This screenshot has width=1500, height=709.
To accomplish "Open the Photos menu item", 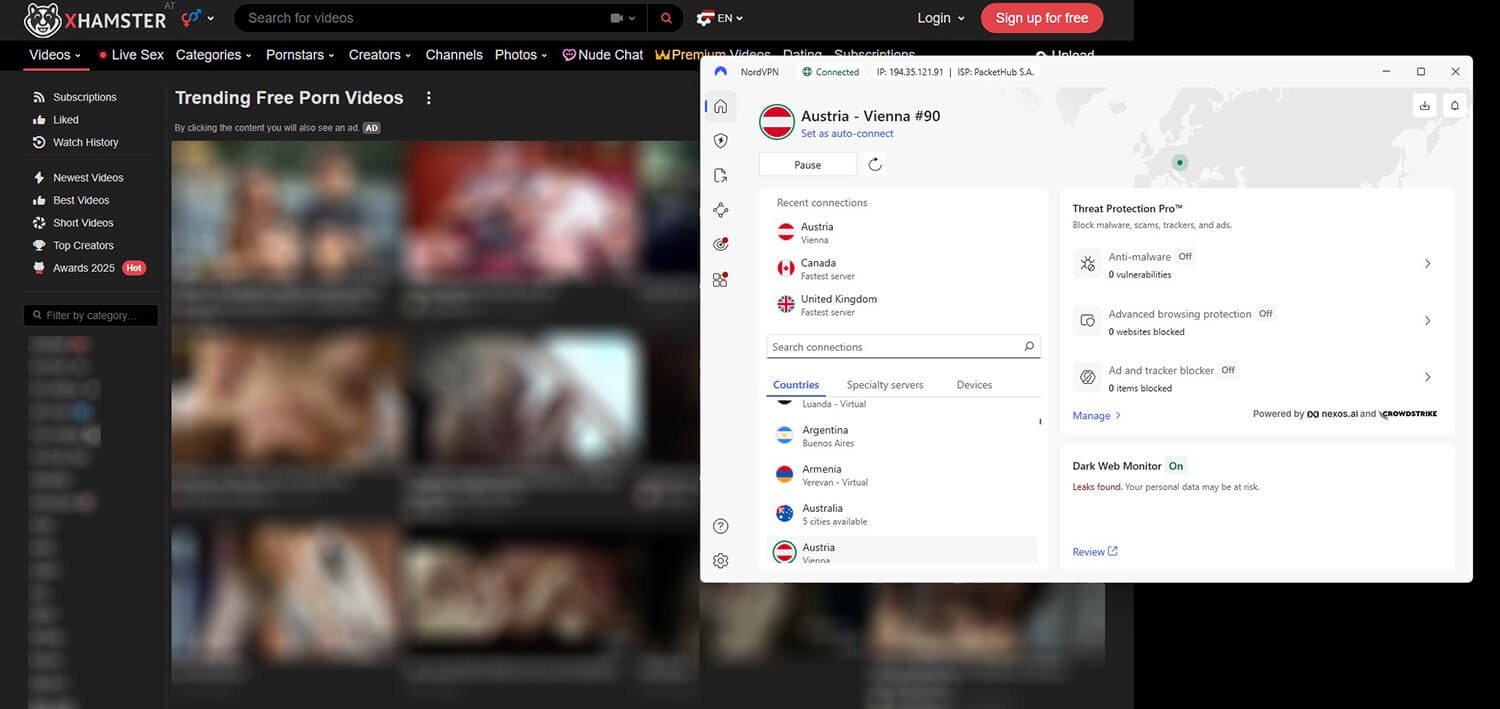I will (521, 55).
